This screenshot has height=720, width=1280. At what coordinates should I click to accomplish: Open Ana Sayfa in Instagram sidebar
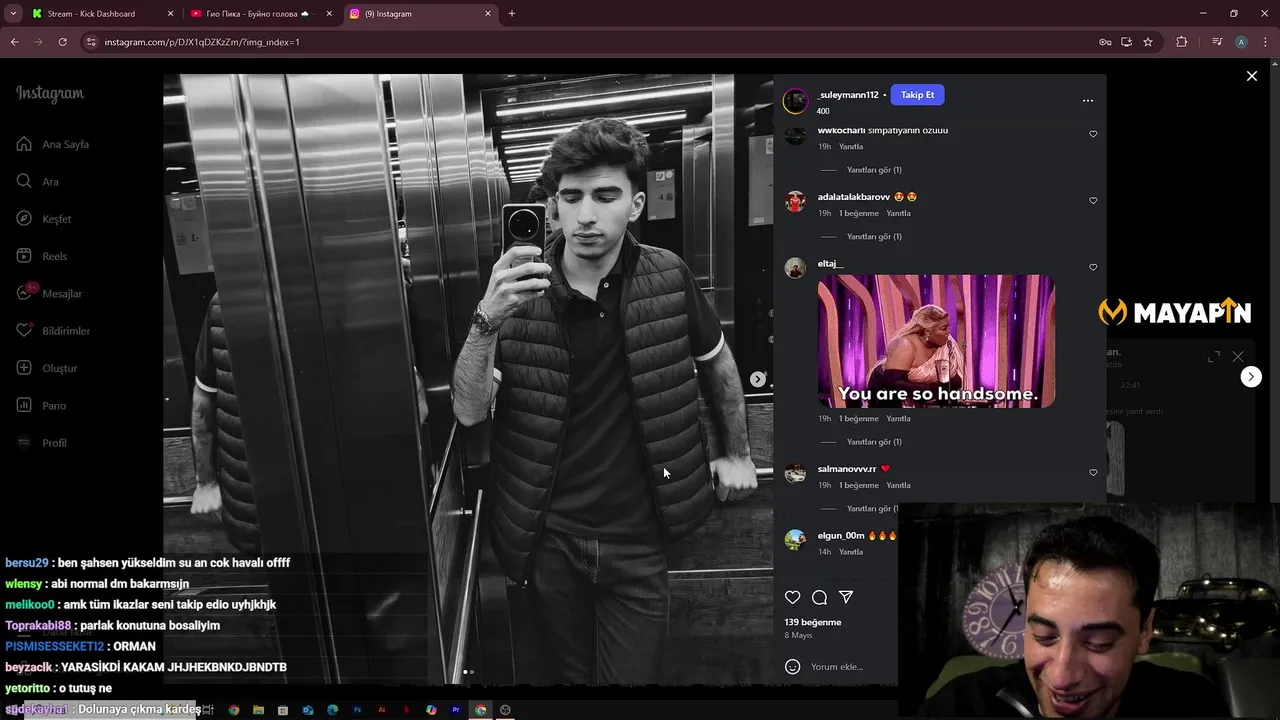pos(53,144)
